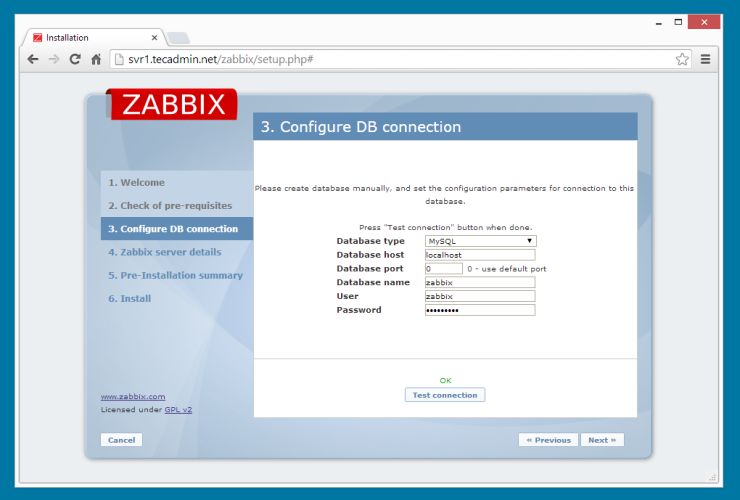
Task: Open the Chrome hamburger menu
Action: [x=706, y=59]
